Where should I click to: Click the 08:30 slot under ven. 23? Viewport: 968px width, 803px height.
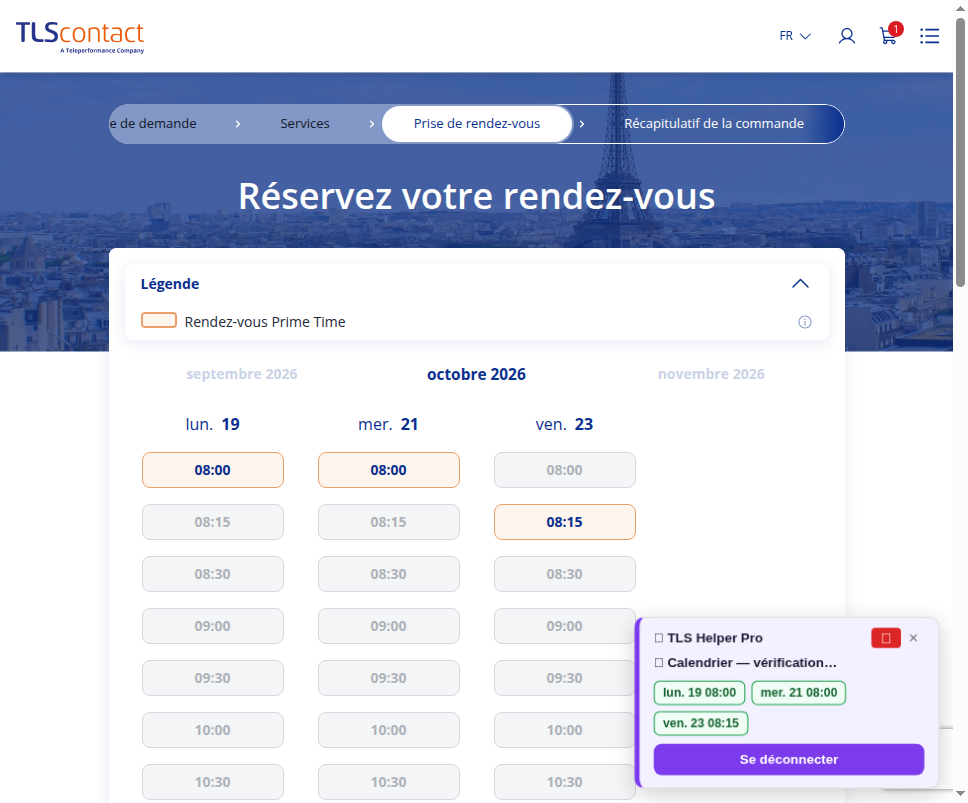pos(565,574)
